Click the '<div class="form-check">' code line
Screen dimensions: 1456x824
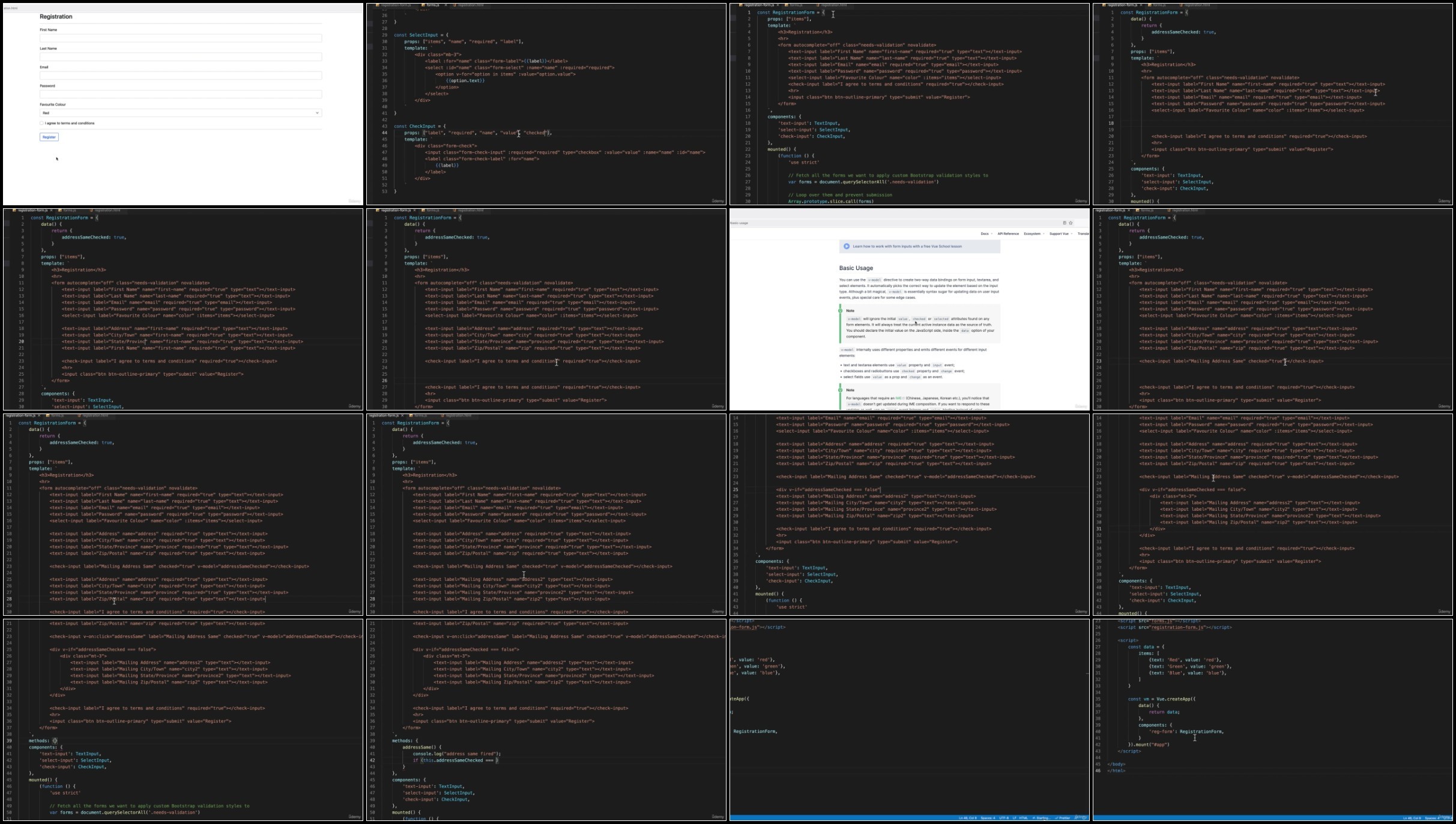(446, 146)
